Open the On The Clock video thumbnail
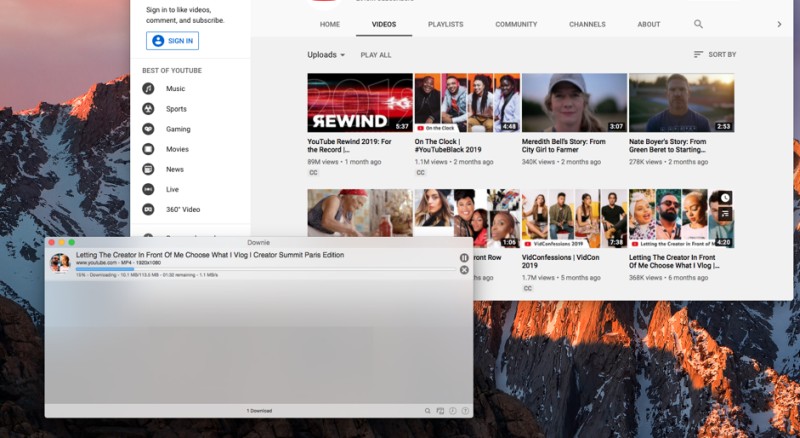Viewport: 800px width, 438px height. (467, 103)
